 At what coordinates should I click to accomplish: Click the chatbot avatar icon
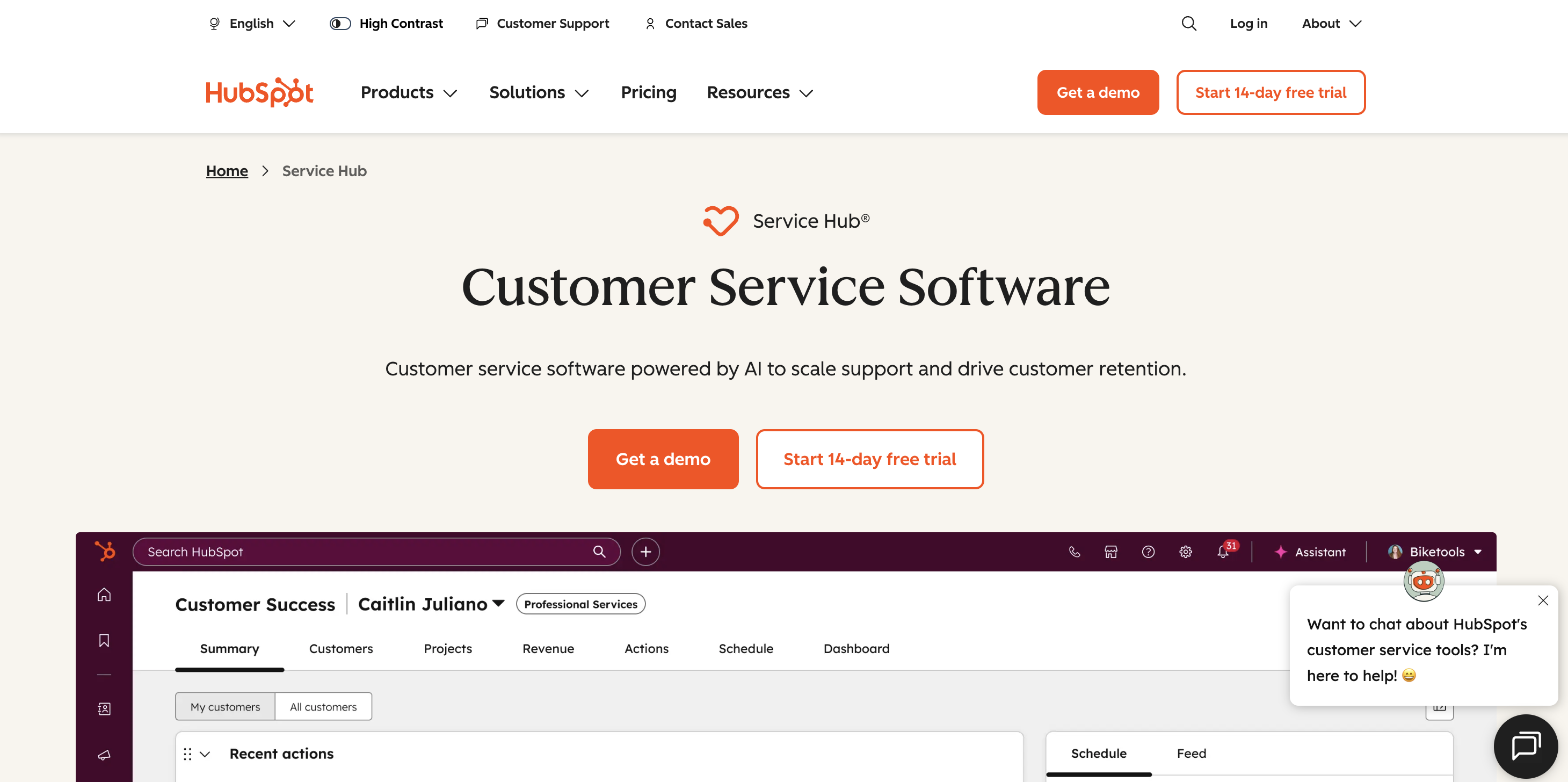1423,581
